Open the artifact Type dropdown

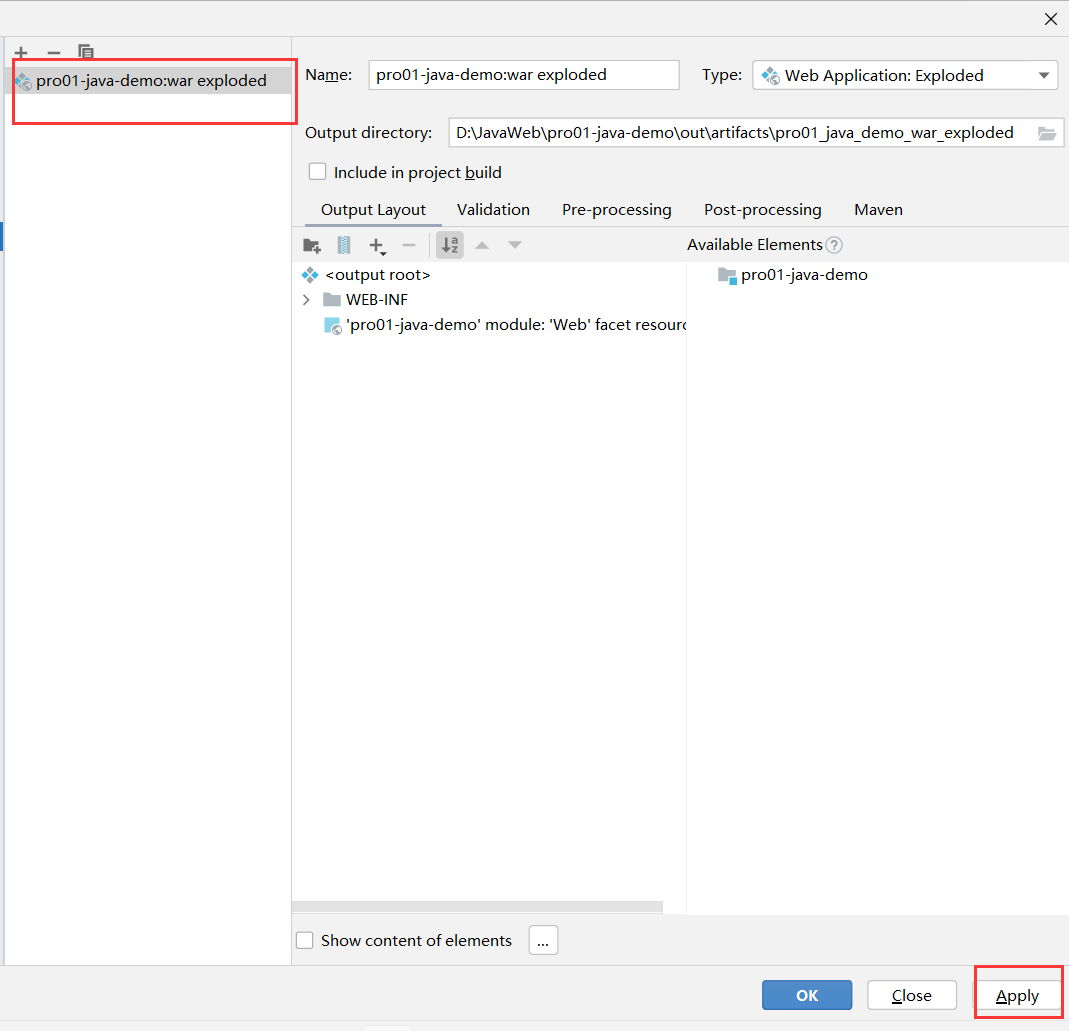pyautogui.click(x=905, y=75)
